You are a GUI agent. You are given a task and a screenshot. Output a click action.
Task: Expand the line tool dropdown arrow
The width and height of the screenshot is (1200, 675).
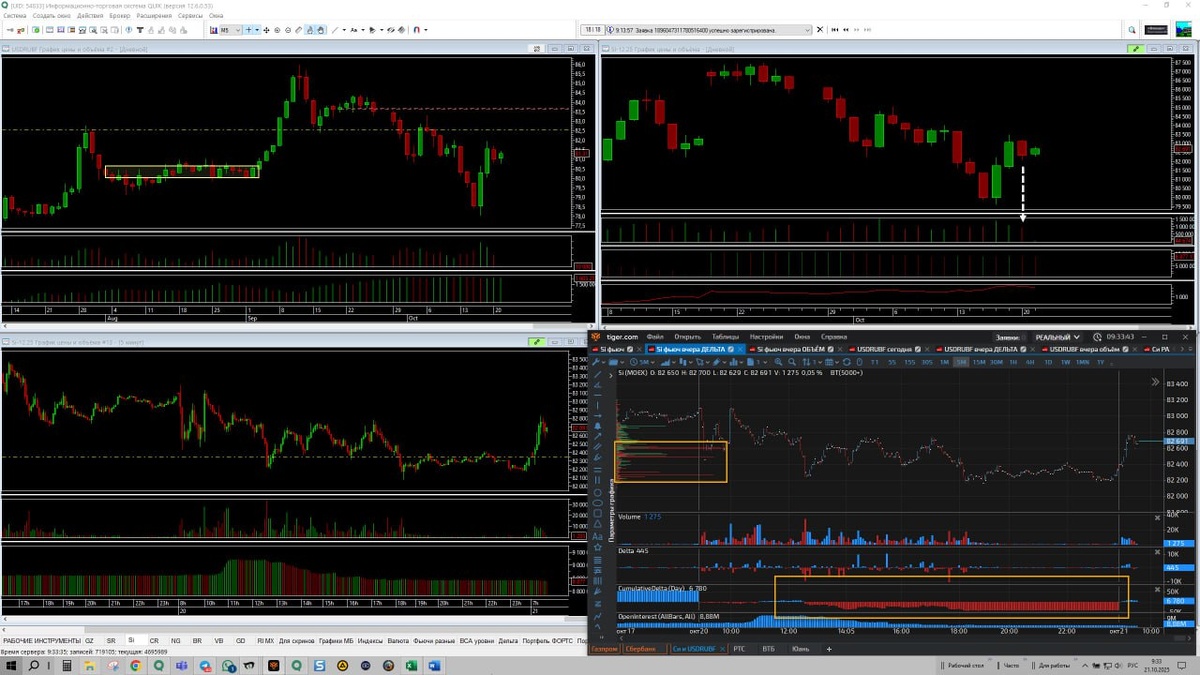pyautogui.click(x=344, y=30)
